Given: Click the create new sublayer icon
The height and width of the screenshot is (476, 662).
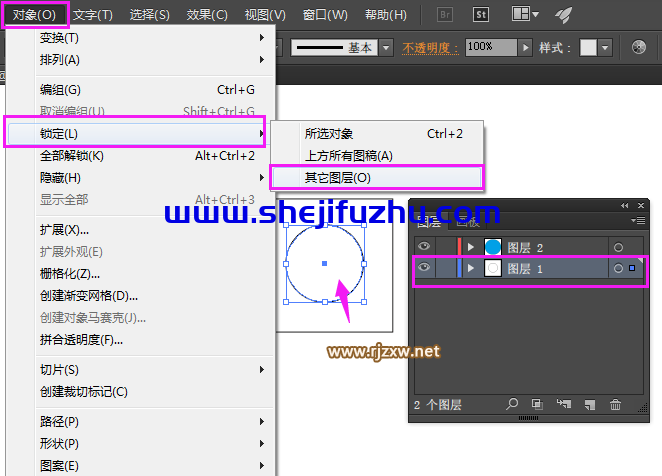Looking at the screenshot, I should pos(563,405).
